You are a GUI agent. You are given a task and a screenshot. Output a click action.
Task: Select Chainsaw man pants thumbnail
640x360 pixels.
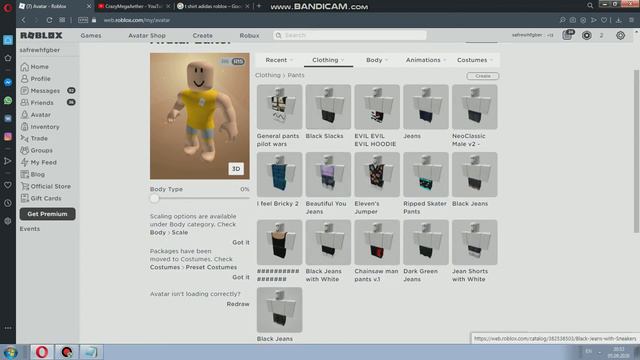coord(377,242)
